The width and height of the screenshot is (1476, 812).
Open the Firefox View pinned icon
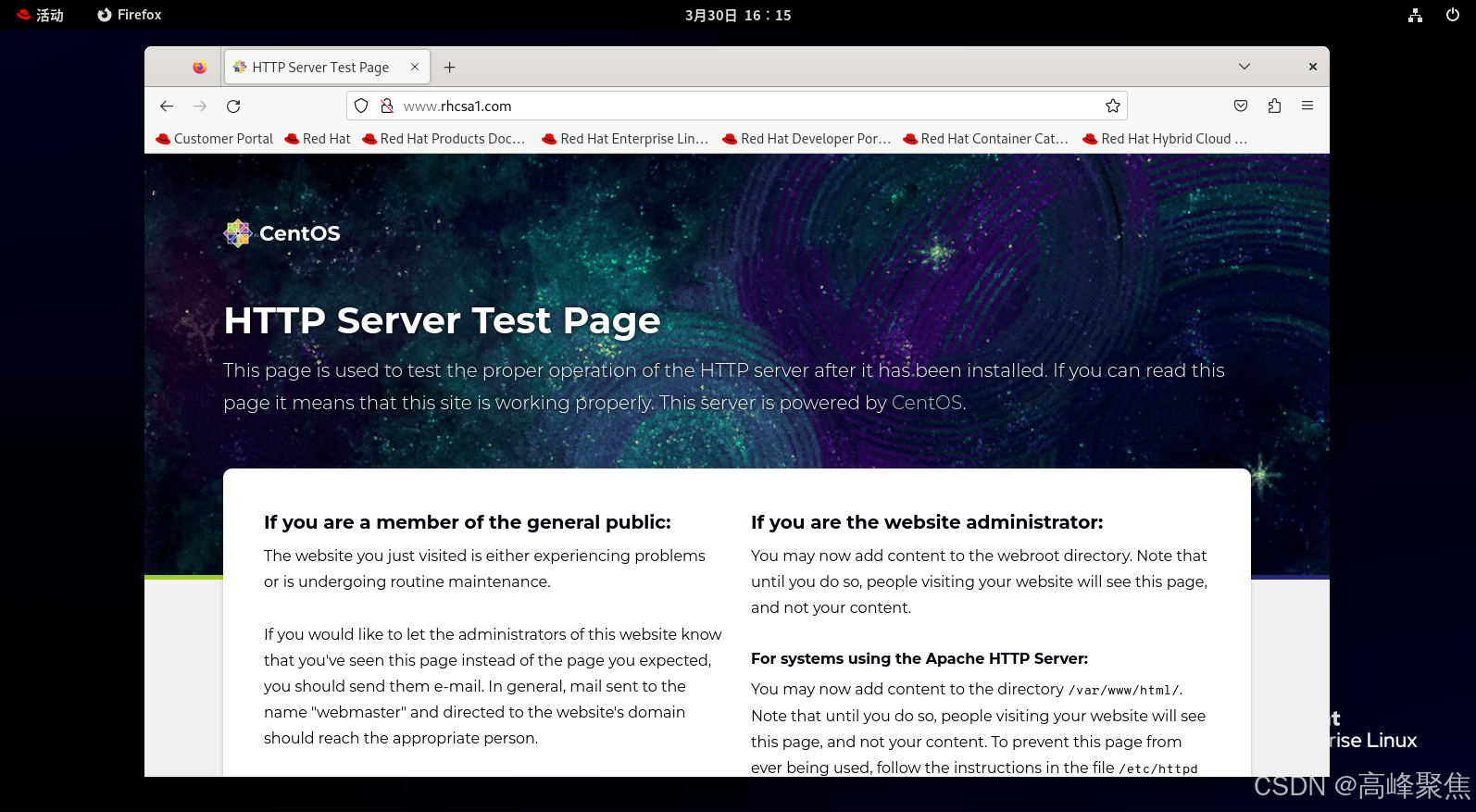point(199,68)
